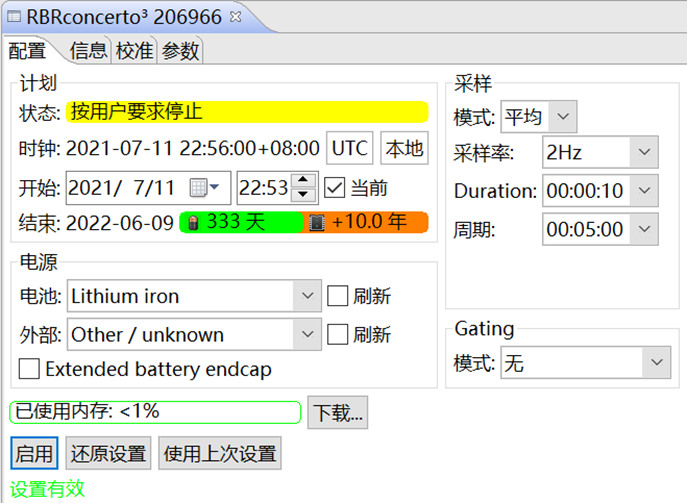This screenshot has width=687, height=503.
Task: Click the 使用上次设置 button
Action: [220, 453]
